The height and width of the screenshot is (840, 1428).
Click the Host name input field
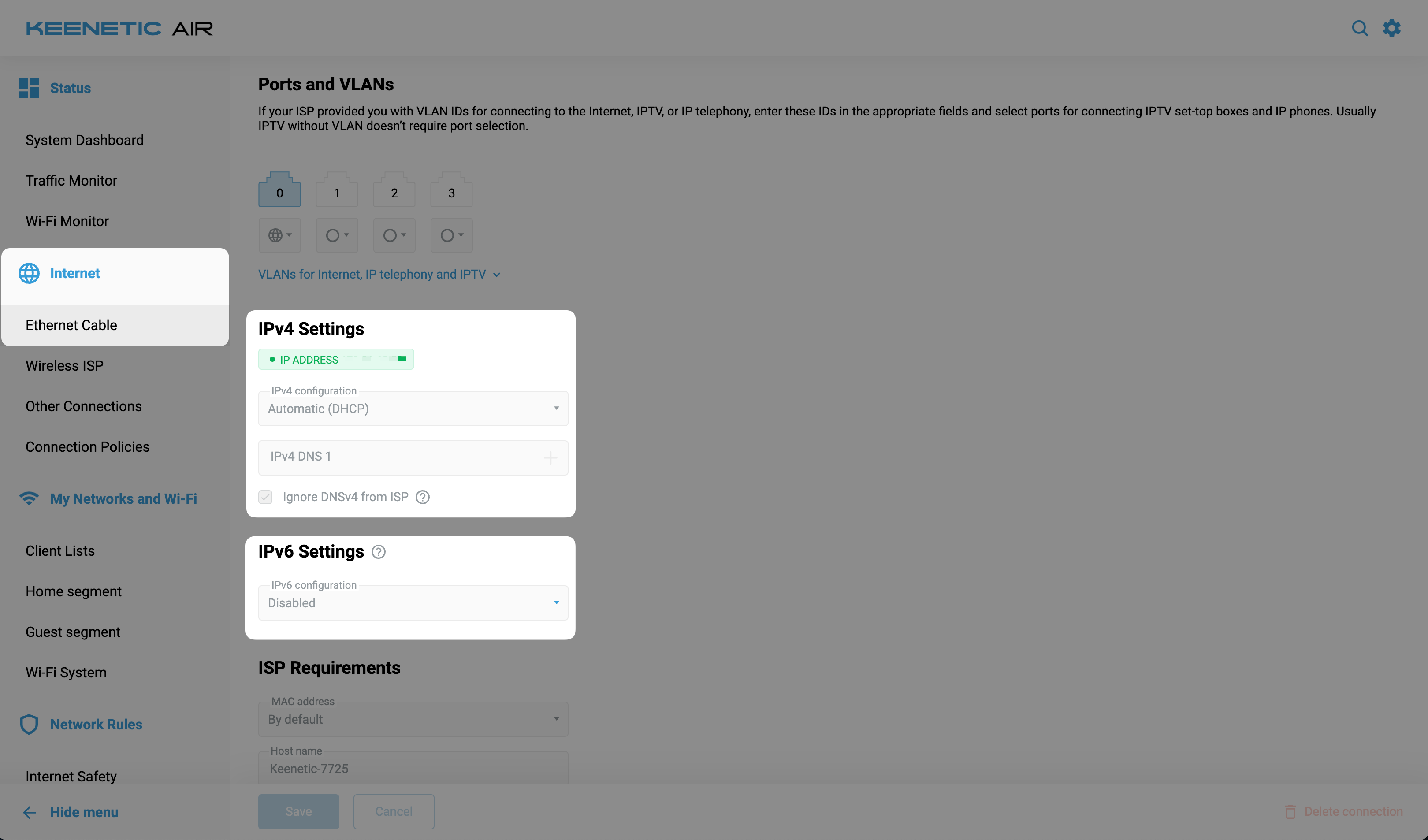tap(413, 768)
